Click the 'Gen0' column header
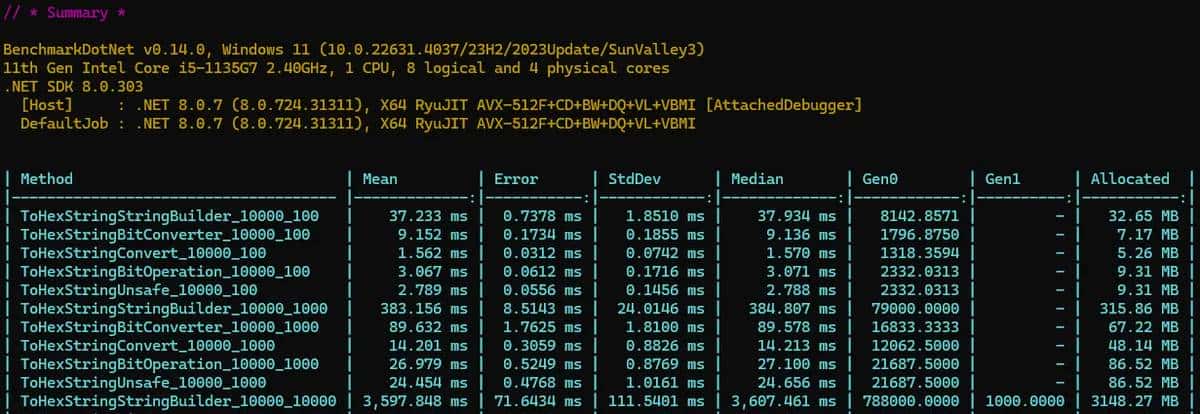 [x=880, y=179]
